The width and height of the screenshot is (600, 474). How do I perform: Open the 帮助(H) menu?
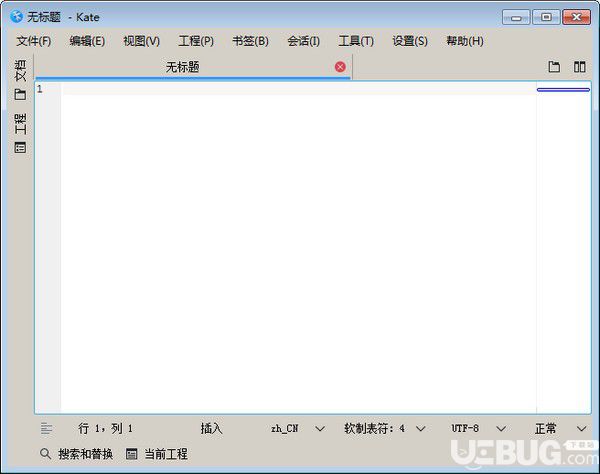(x=465, y=41)
